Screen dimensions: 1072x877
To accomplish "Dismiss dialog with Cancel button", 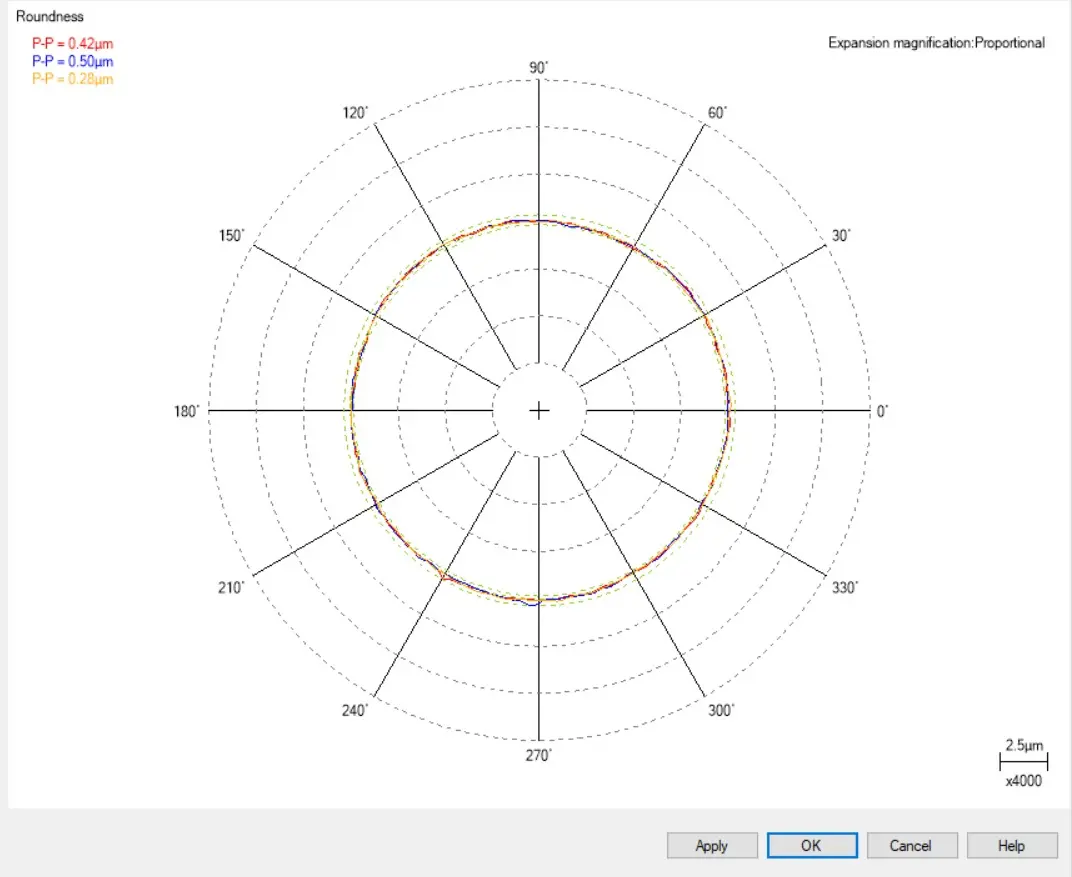I will click(911, 846).
